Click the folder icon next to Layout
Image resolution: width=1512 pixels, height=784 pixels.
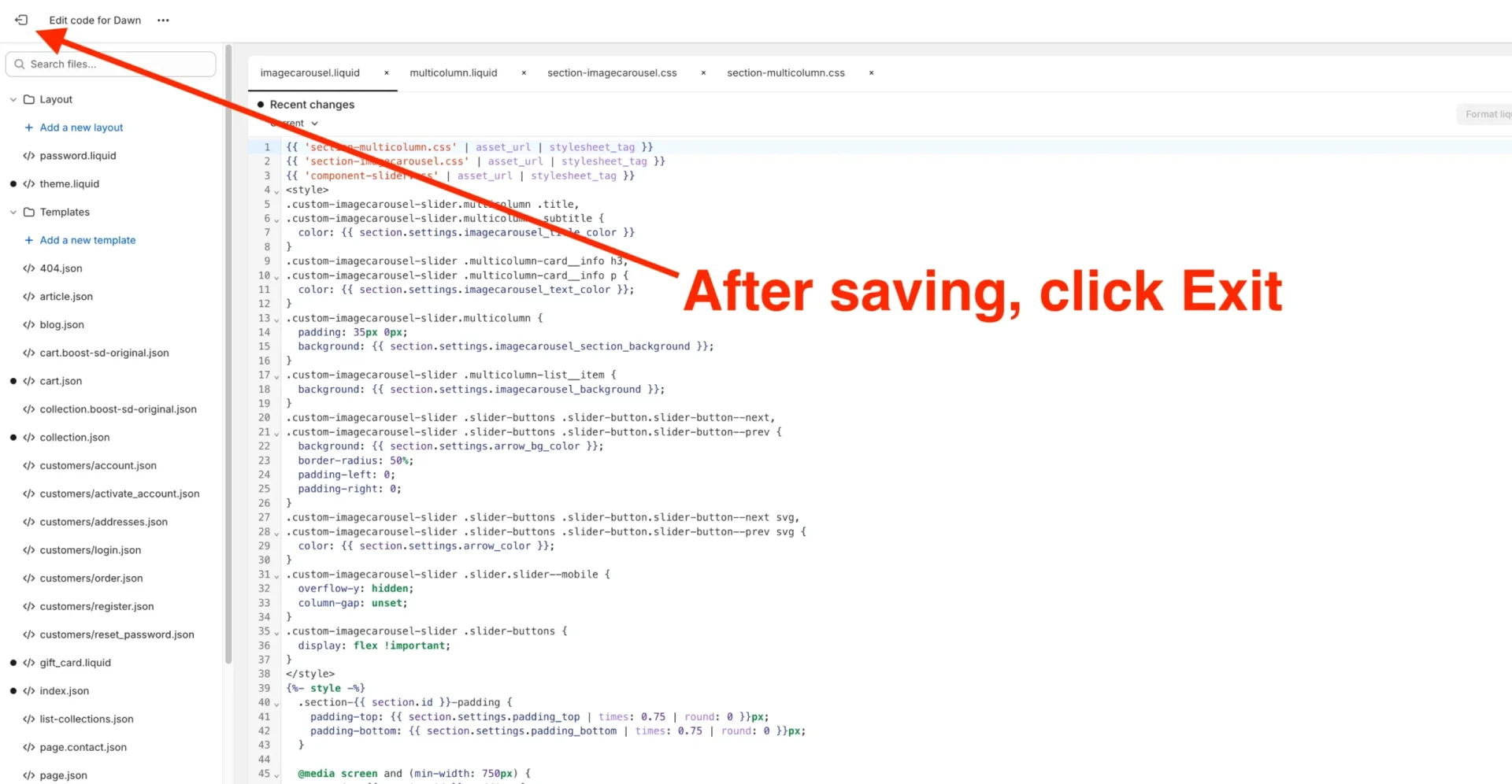pos(28,98)
